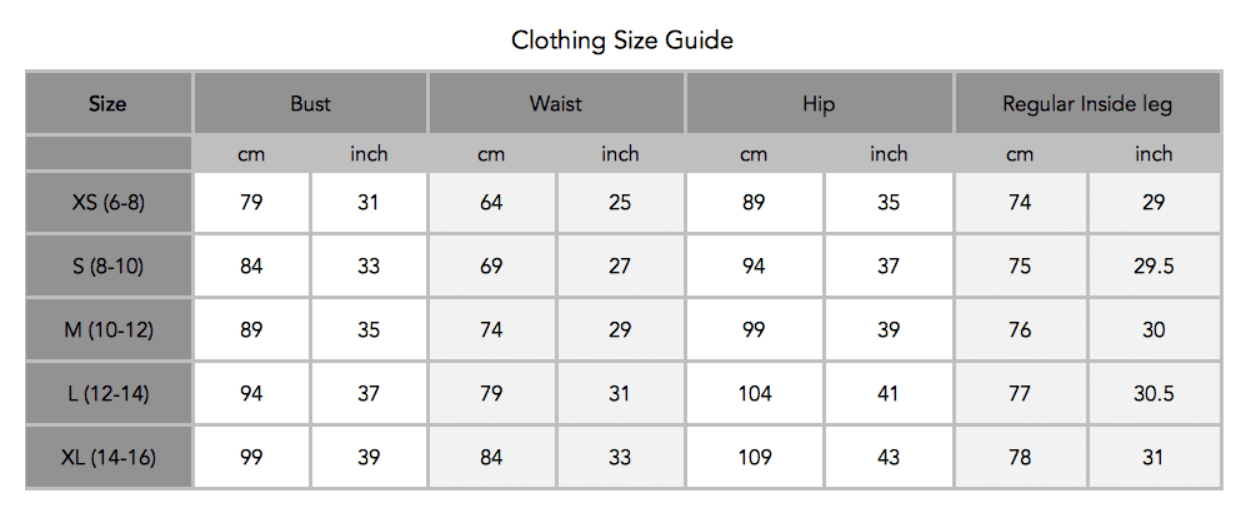The image size is (1247, 522).
Task: Select the Regular Inside leg header
Action: pyautogui.click(x=1087, y=103)
